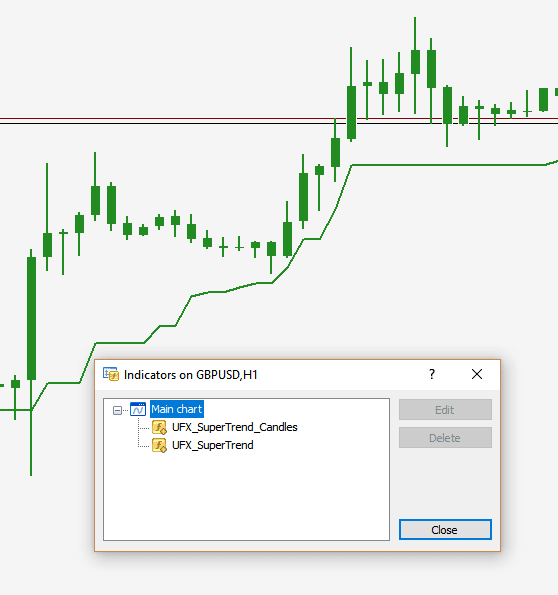Click the green SuperTrend line on chart

pos(448,165)
